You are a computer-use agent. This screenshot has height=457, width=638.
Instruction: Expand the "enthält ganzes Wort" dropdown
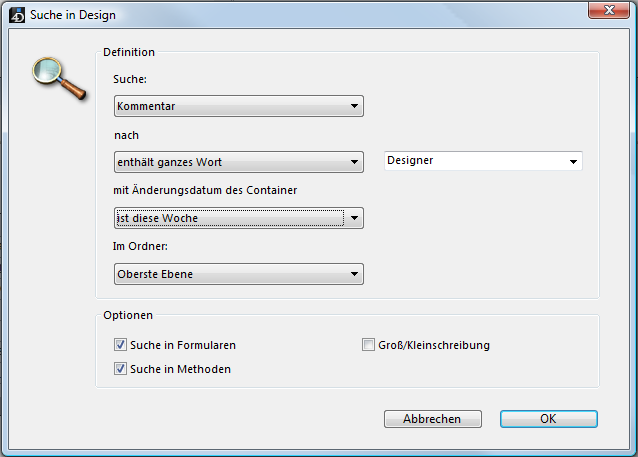(238, 162)
